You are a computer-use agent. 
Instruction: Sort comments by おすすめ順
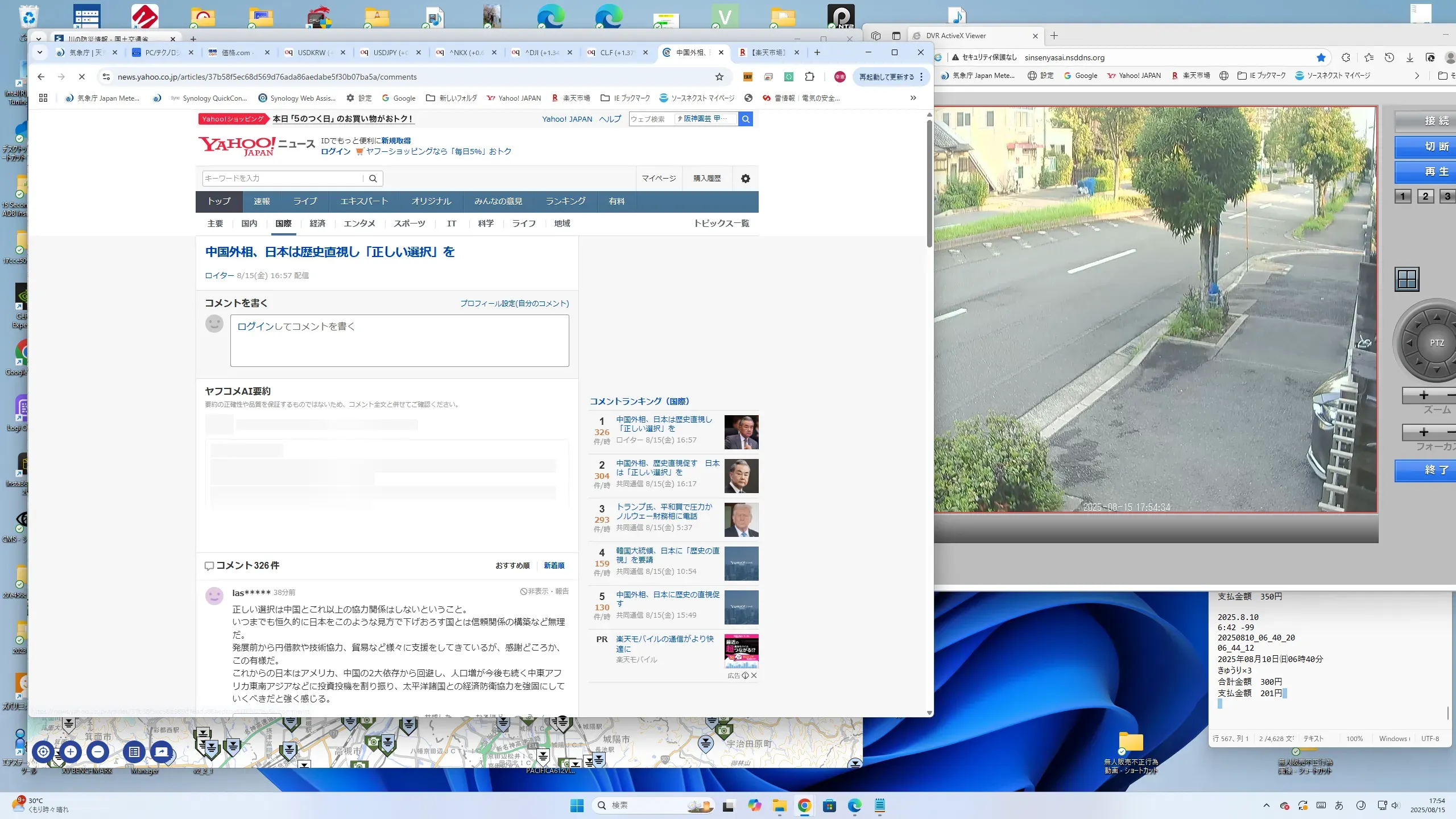point(512,565)
